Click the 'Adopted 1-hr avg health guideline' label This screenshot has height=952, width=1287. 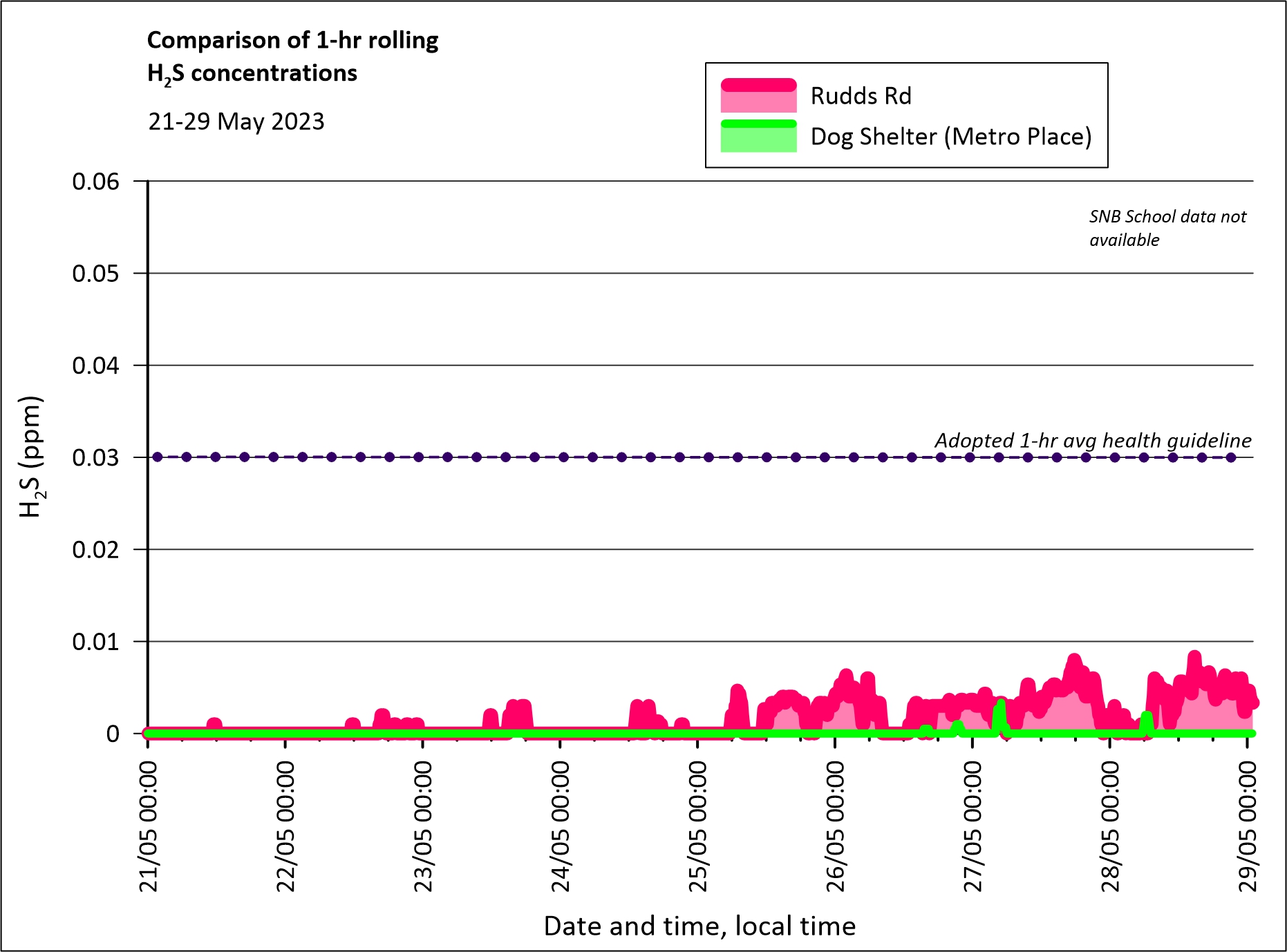click(1092, 440)
